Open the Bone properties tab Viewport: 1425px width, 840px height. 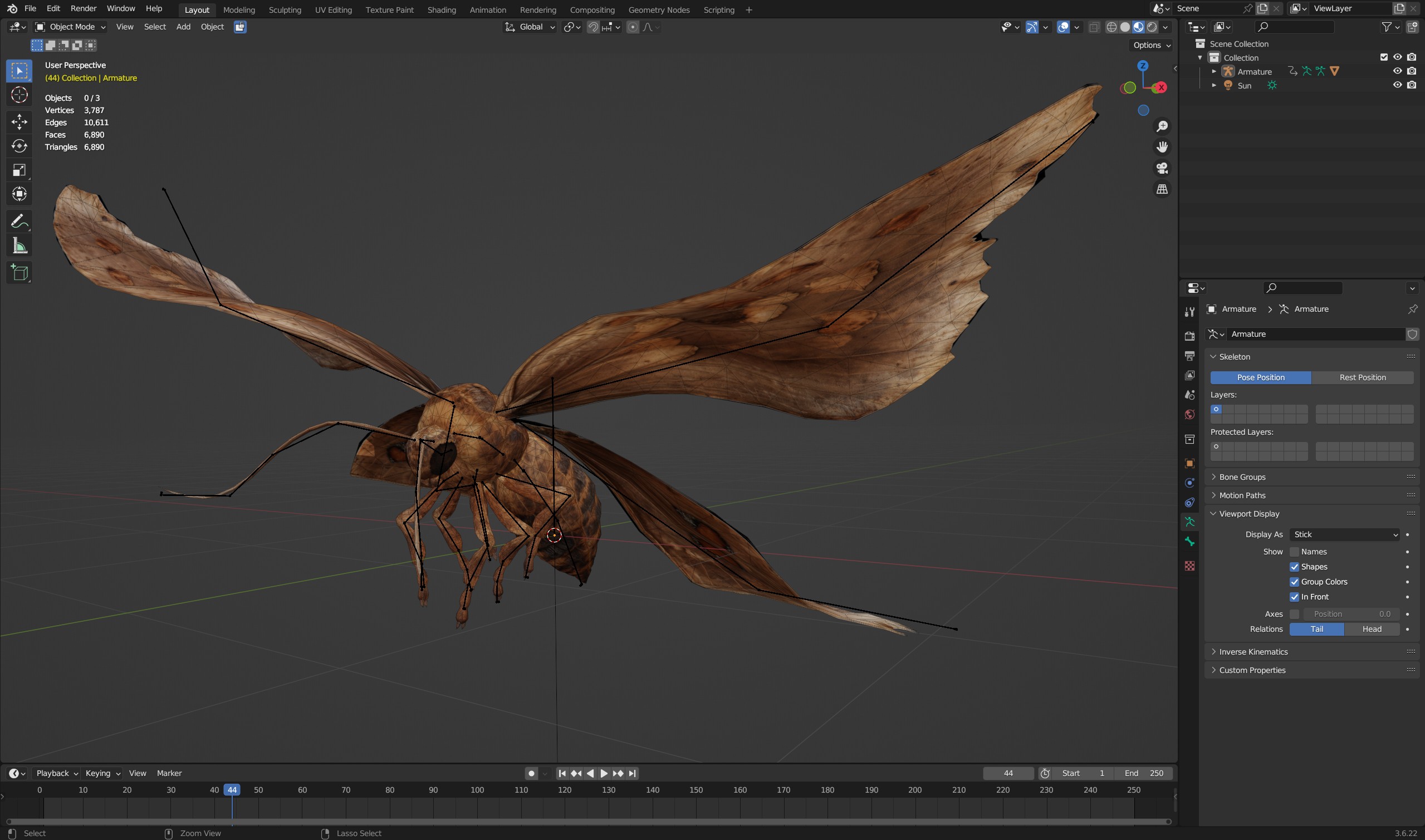(x=1189, y=542)
